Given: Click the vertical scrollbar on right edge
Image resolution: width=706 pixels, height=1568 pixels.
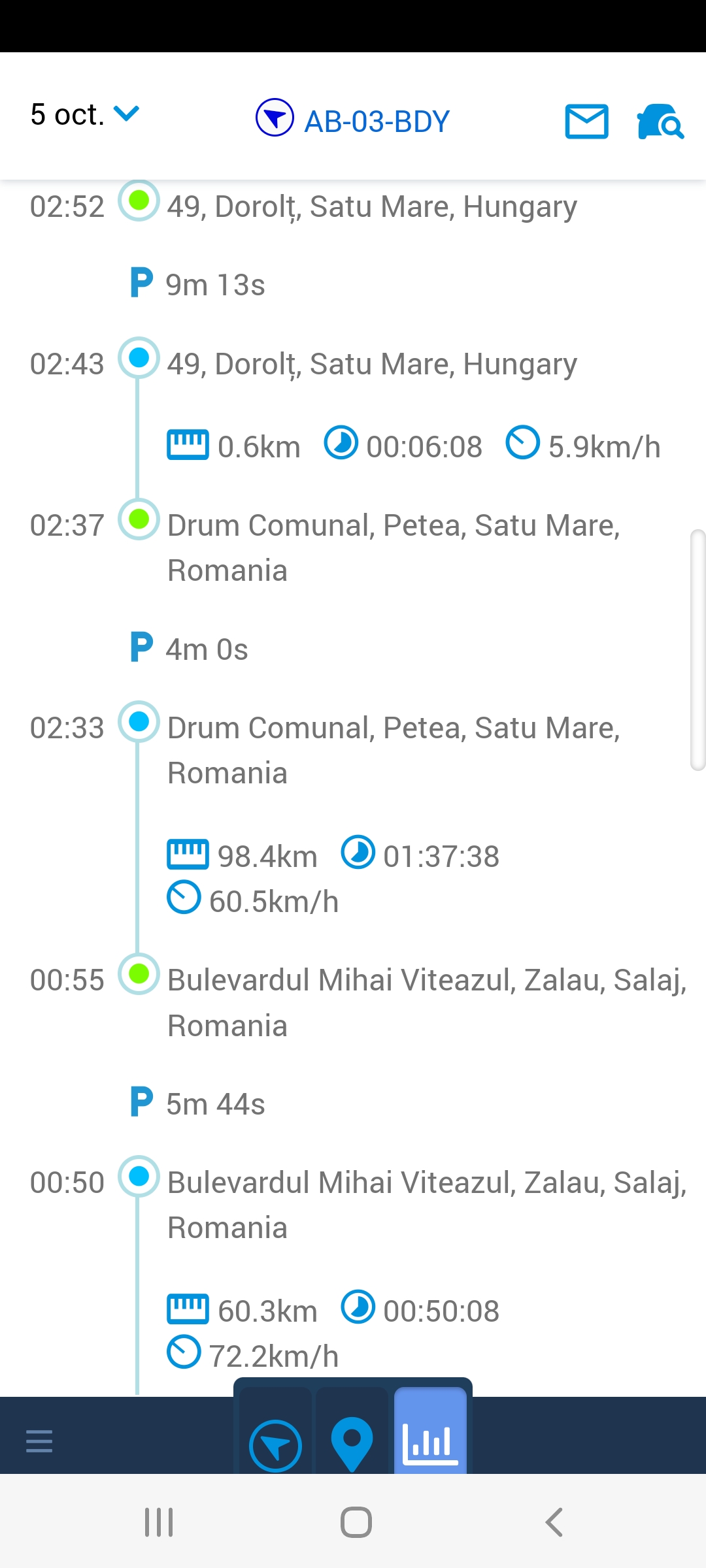Looking at the screenshot, I should pyautogui.click(x=698, y=650).
